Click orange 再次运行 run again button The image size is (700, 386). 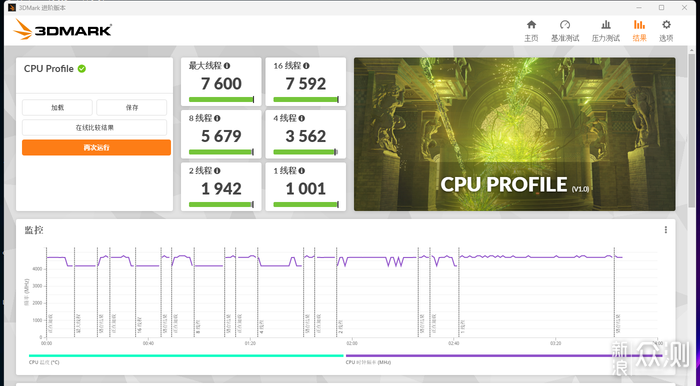coord(96,148)
